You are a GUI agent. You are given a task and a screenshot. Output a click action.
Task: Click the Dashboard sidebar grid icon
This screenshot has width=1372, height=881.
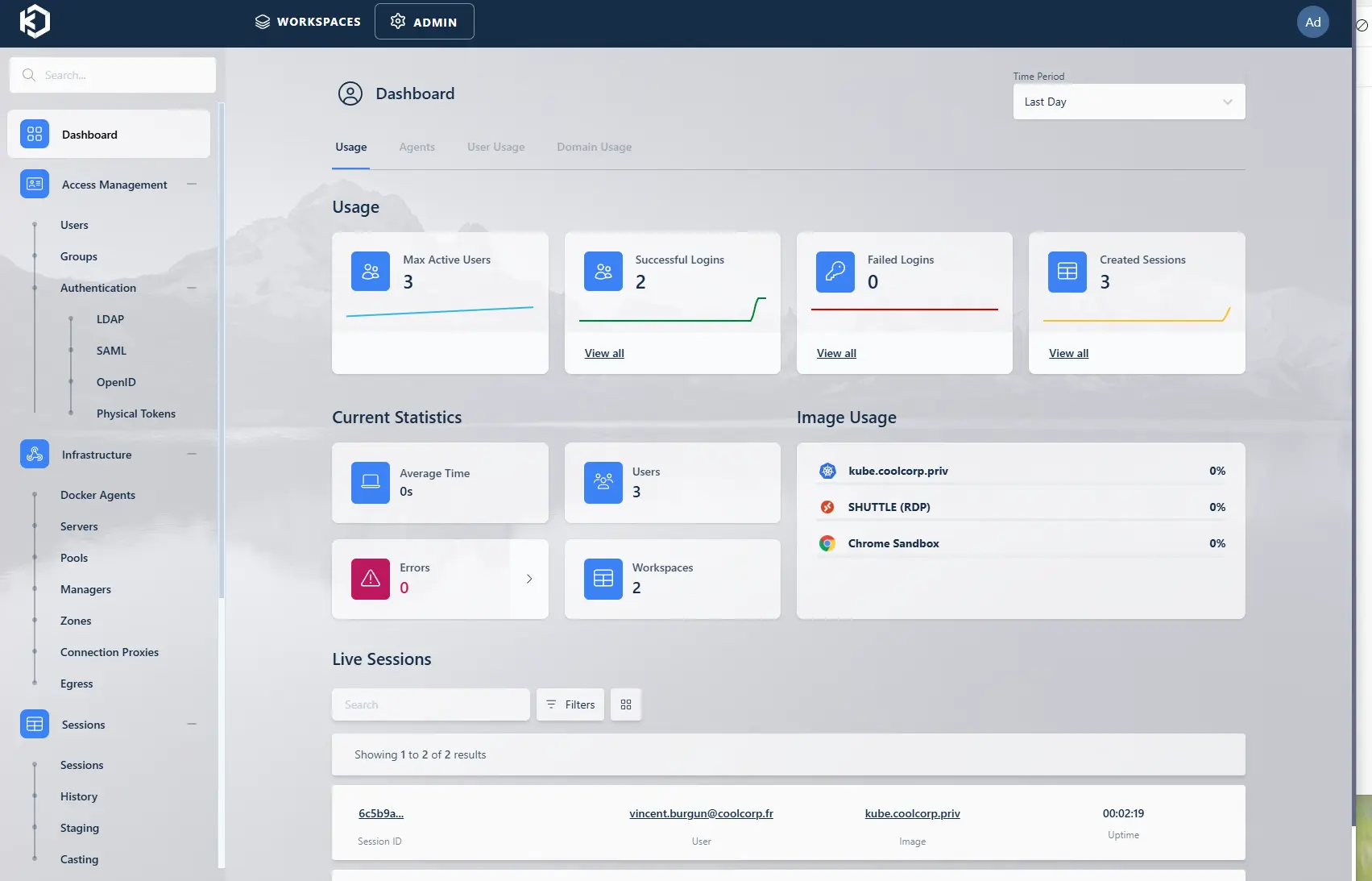click(35, 135)
